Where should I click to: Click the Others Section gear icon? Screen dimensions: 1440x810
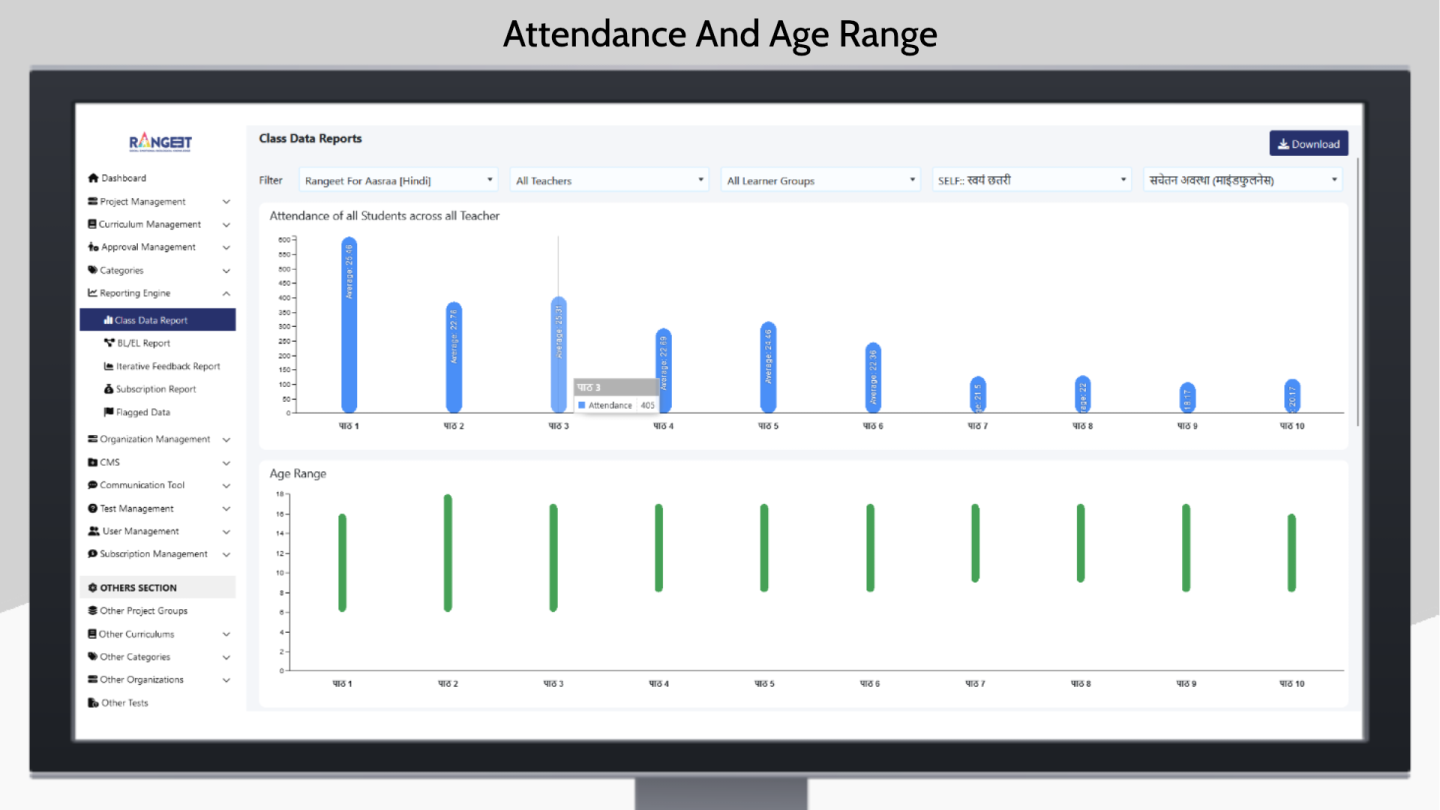coord(93,588)
